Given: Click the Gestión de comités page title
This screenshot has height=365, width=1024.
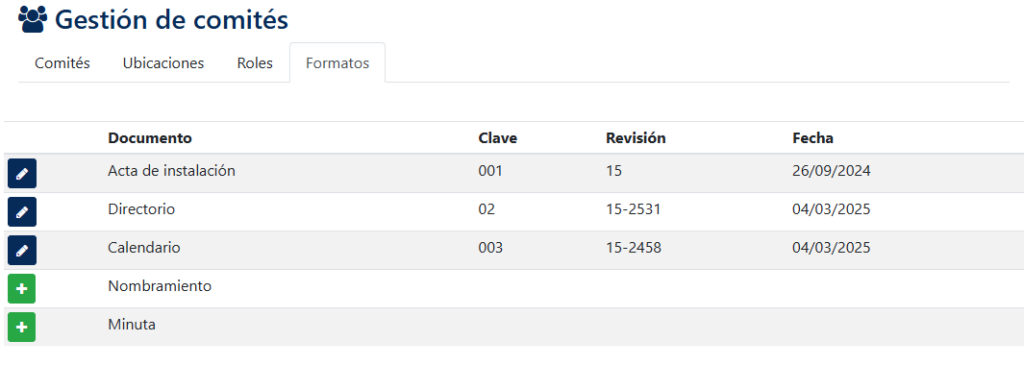Looking at the screenshot, I should click(172, 20).
